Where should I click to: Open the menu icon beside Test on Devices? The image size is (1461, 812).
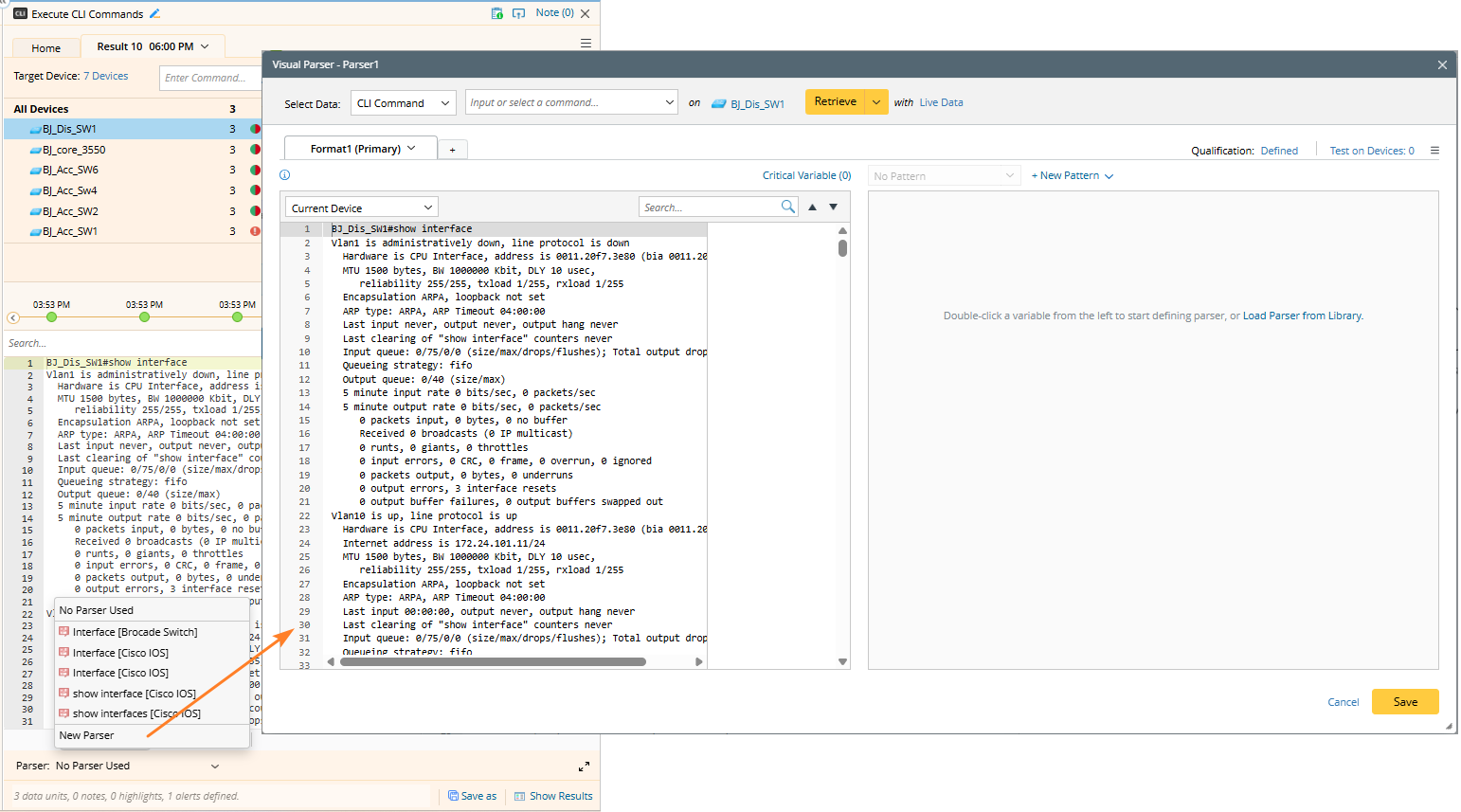(x=1434, y=151)
